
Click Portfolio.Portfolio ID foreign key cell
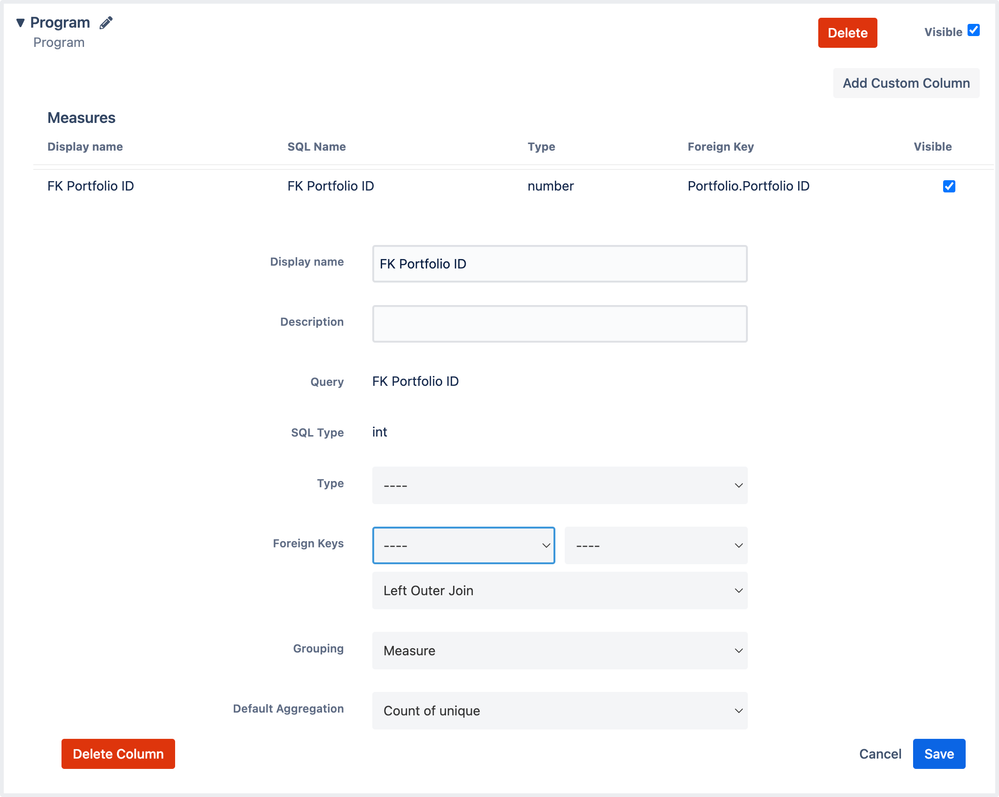pyautogui.click(x=749, y=186)
